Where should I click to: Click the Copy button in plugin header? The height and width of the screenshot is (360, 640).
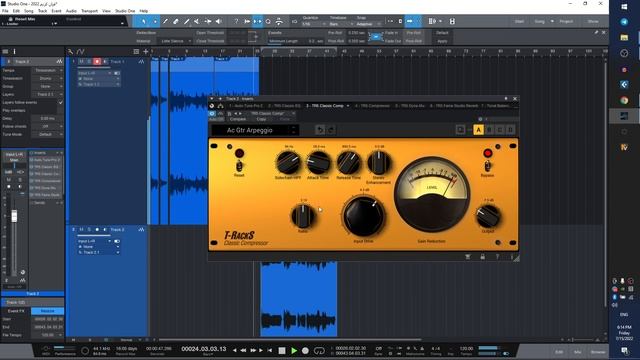click(261, 119)
